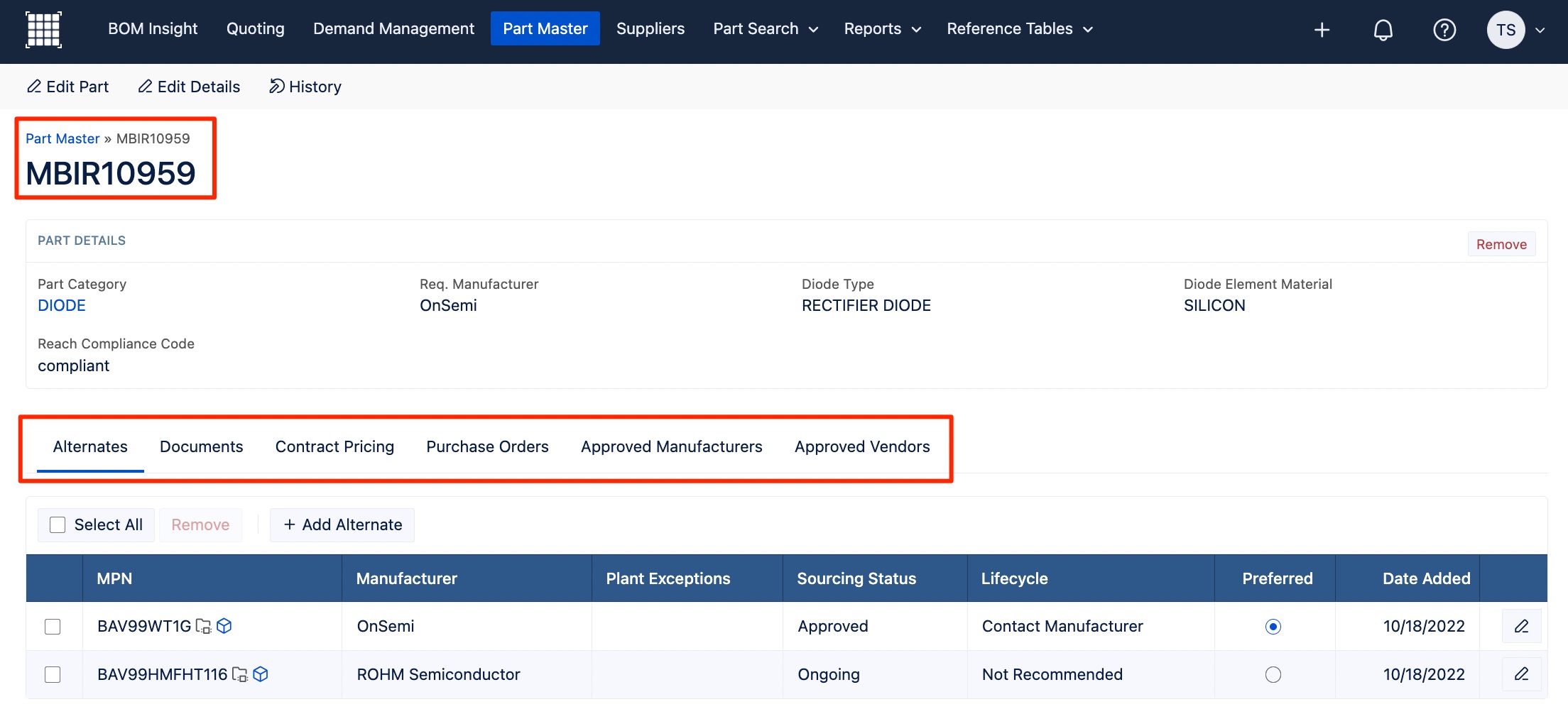Image resolution: width=1568 pixels, height=714 pixels.
Task: Open the DIODE part category link
Action: [x=62, y=305]
